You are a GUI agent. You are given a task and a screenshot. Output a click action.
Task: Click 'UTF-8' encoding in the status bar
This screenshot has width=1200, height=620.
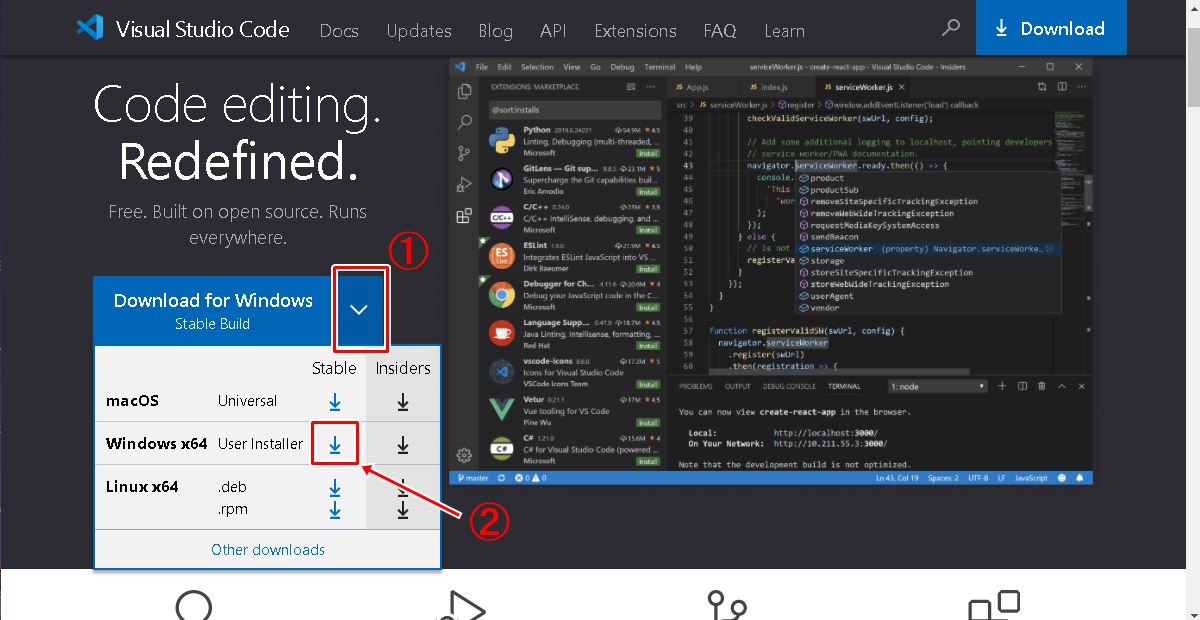pos(978,478)
